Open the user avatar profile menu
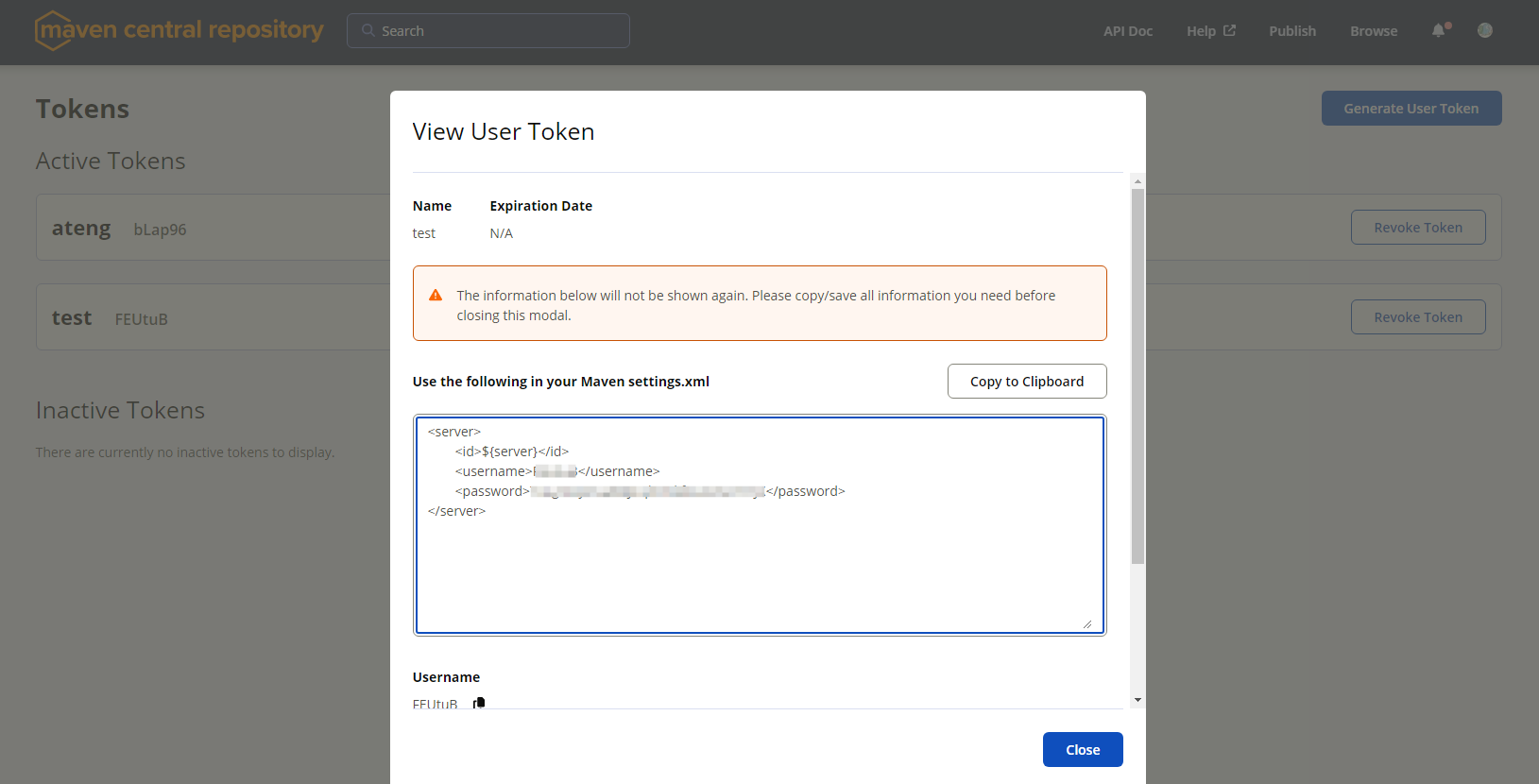The width and height of the screenshot is (1539, 784). pos(1485,30)
